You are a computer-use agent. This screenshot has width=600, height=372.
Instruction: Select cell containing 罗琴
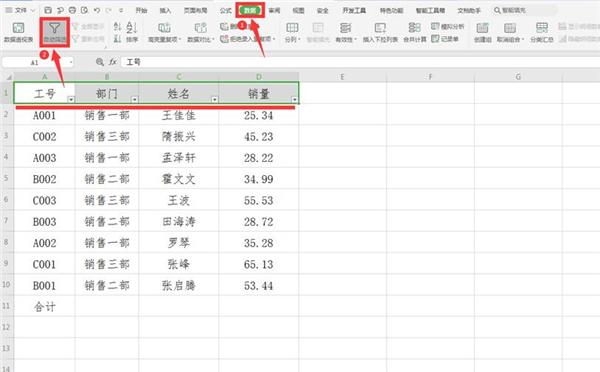(x=179, y=243)
